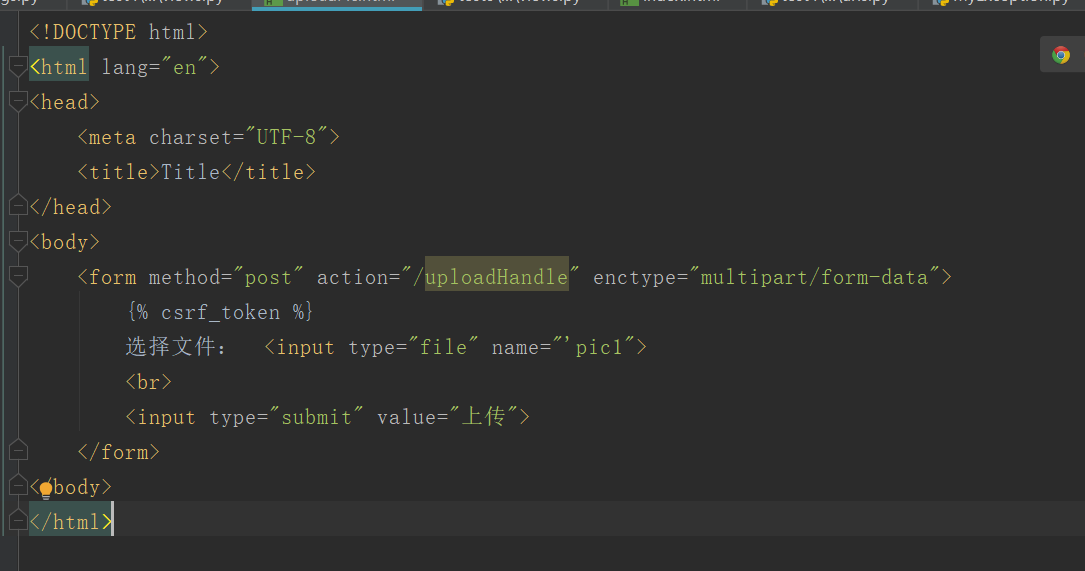Click the action attribute name
This screenshot has height=571, width=1085.
[352, 278]
